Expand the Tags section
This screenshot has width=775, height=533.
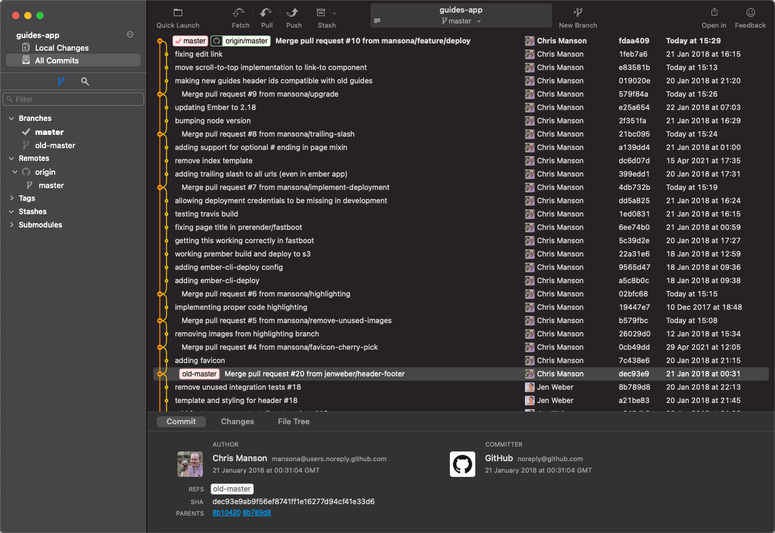11,198
